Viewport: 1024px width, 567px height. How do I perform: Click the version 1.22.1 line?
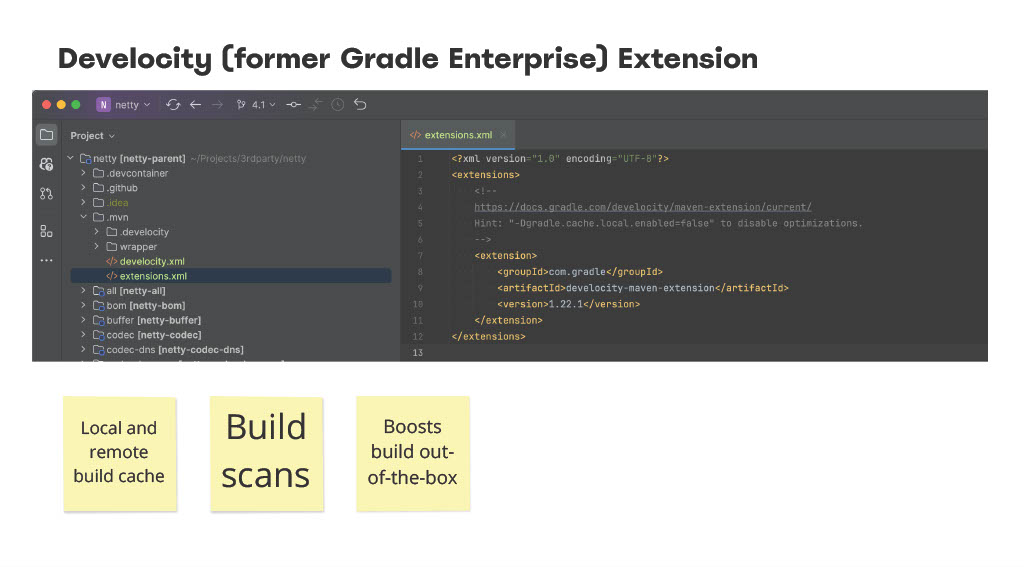click(568, 304)
